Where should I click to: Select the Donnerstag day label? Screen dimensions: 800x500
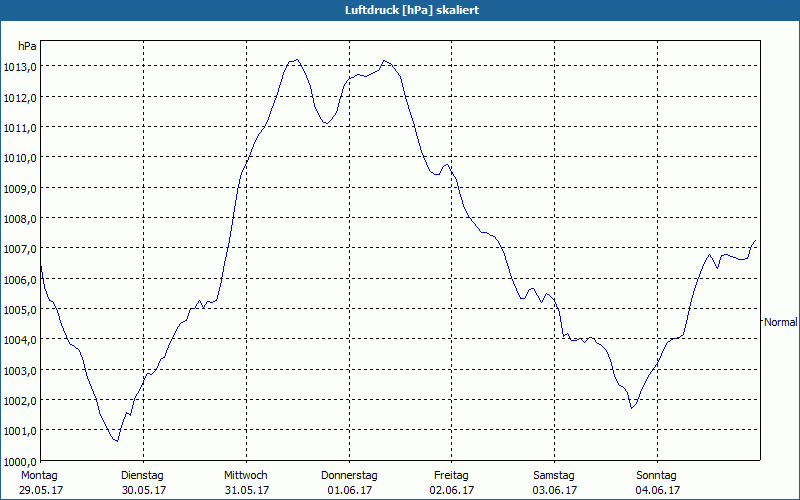[349, 476]
